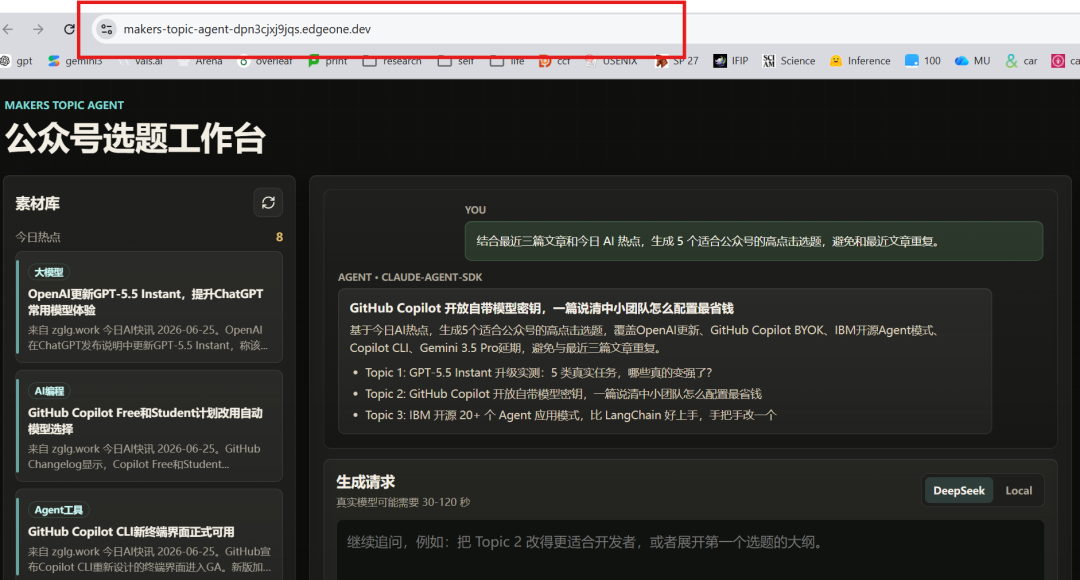Open GitHub Copilot Free和Student hotspot card
Image resolution: width=1080 pixels, height=580 pixels.
tap(149, 426)
